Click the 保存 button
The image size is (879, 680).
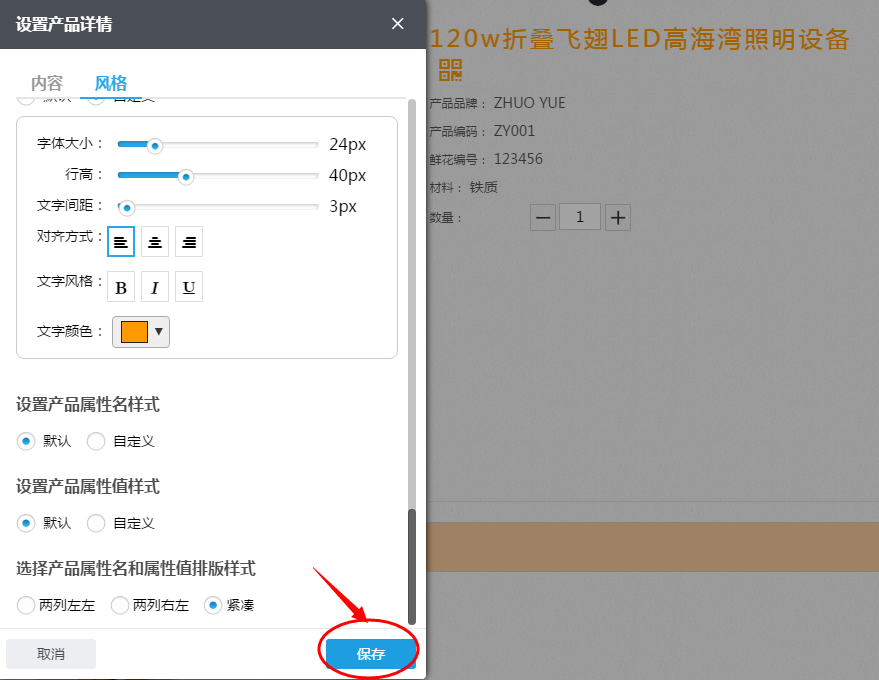(x=369, y=653)
